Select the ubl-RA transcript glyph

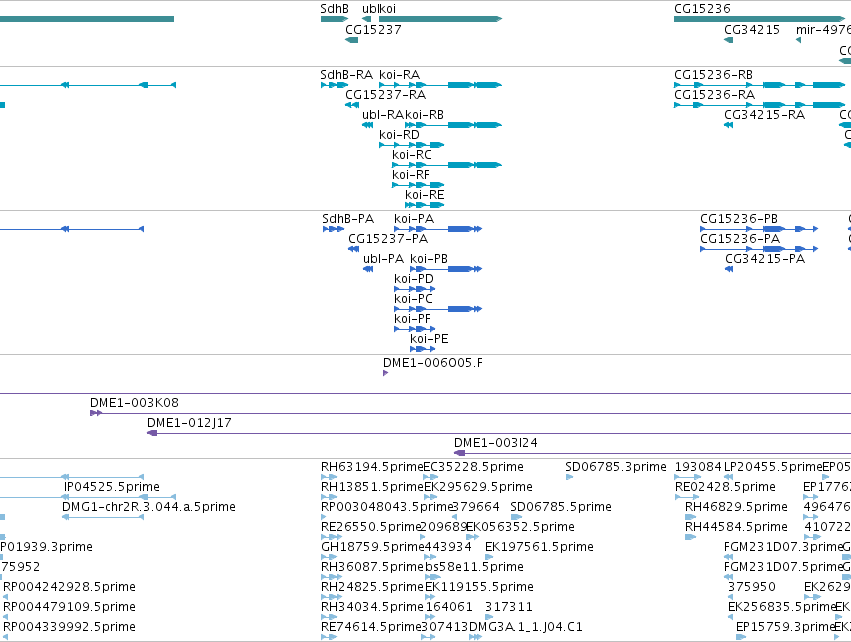(x=367, y=125)
